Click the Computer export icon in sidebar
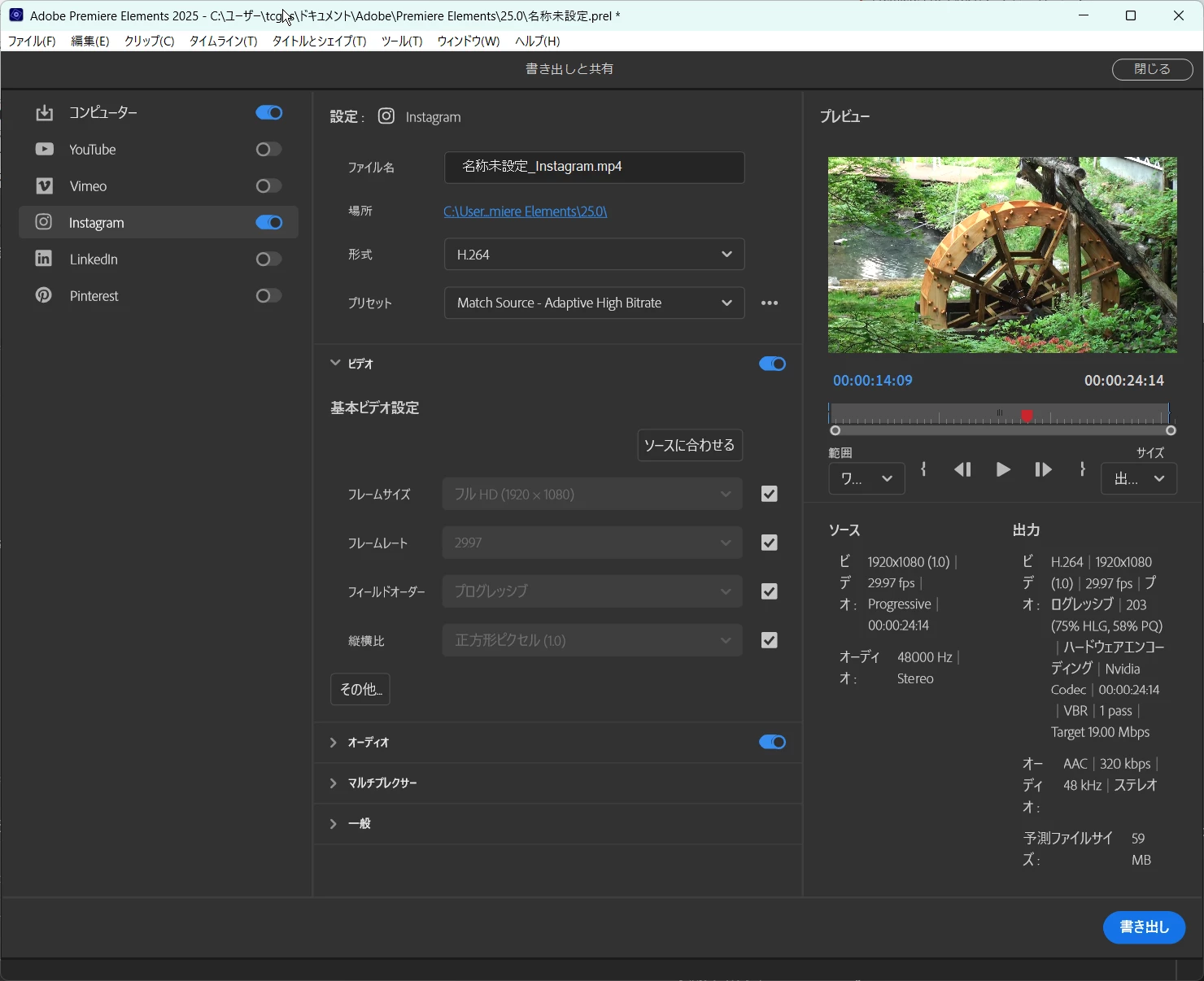The image size is (1204, 981). point(44,113)
